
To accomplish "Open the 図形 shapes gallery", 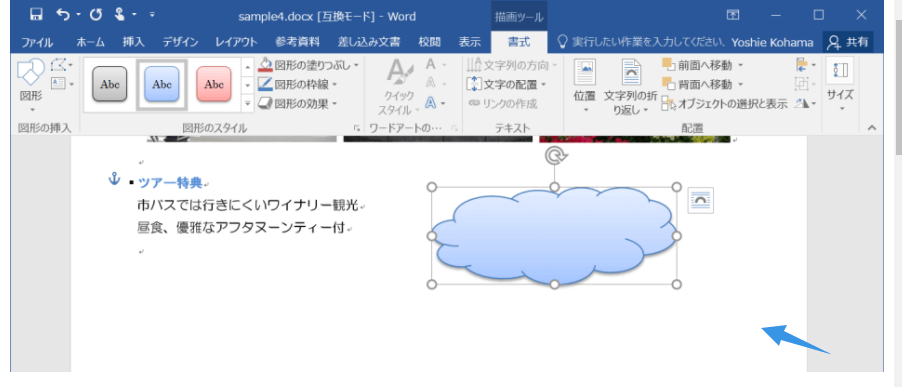I will (x=31, y=85).
